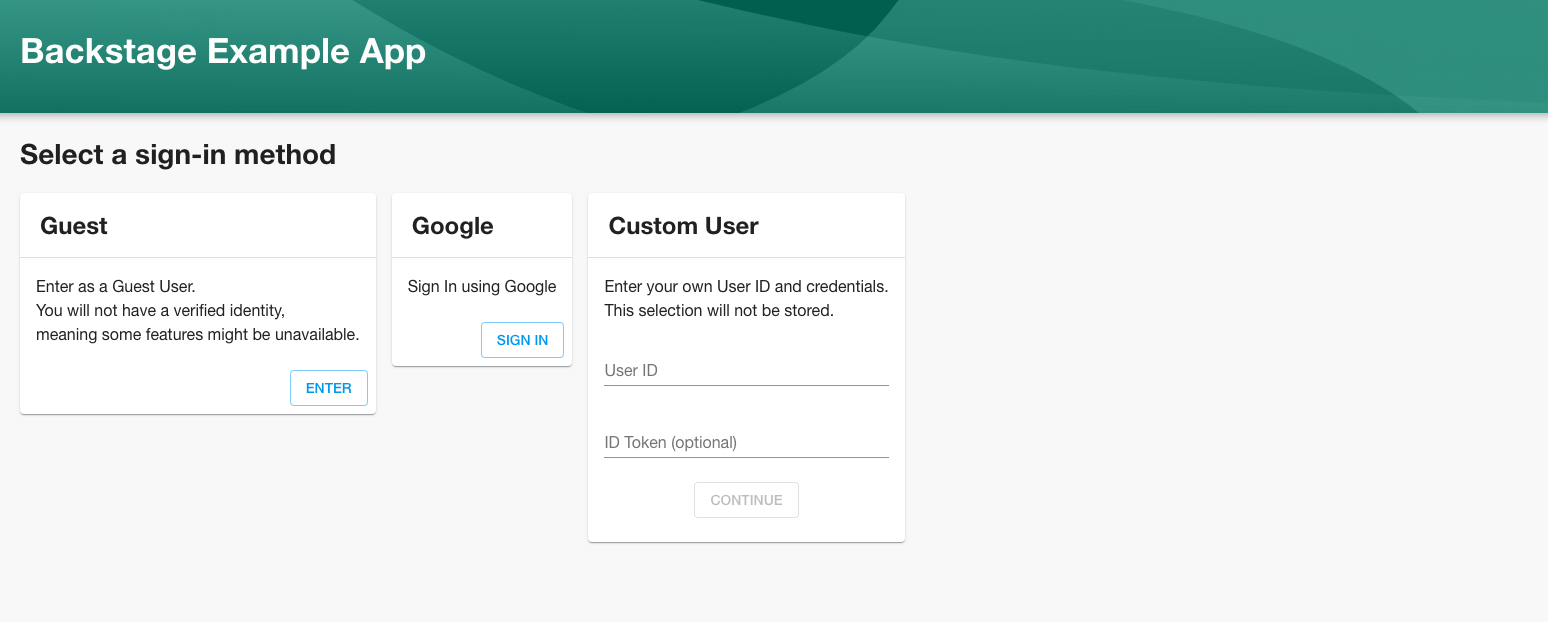The image size is (1548, 622).
Task: Click the "Select a sign-in method" heading
Action: tap(178, 155)
